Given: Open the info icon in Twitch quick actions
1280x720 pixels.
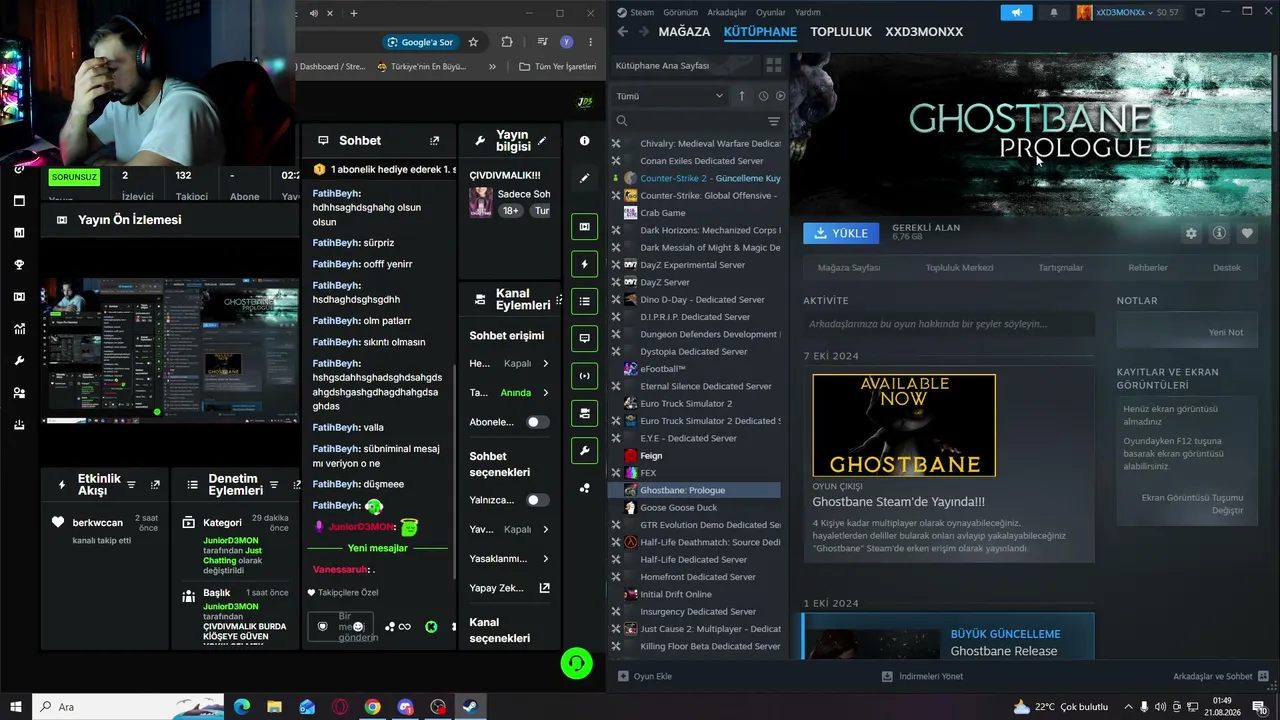Looking at the screenshot, I should click(x=585, y=141).
